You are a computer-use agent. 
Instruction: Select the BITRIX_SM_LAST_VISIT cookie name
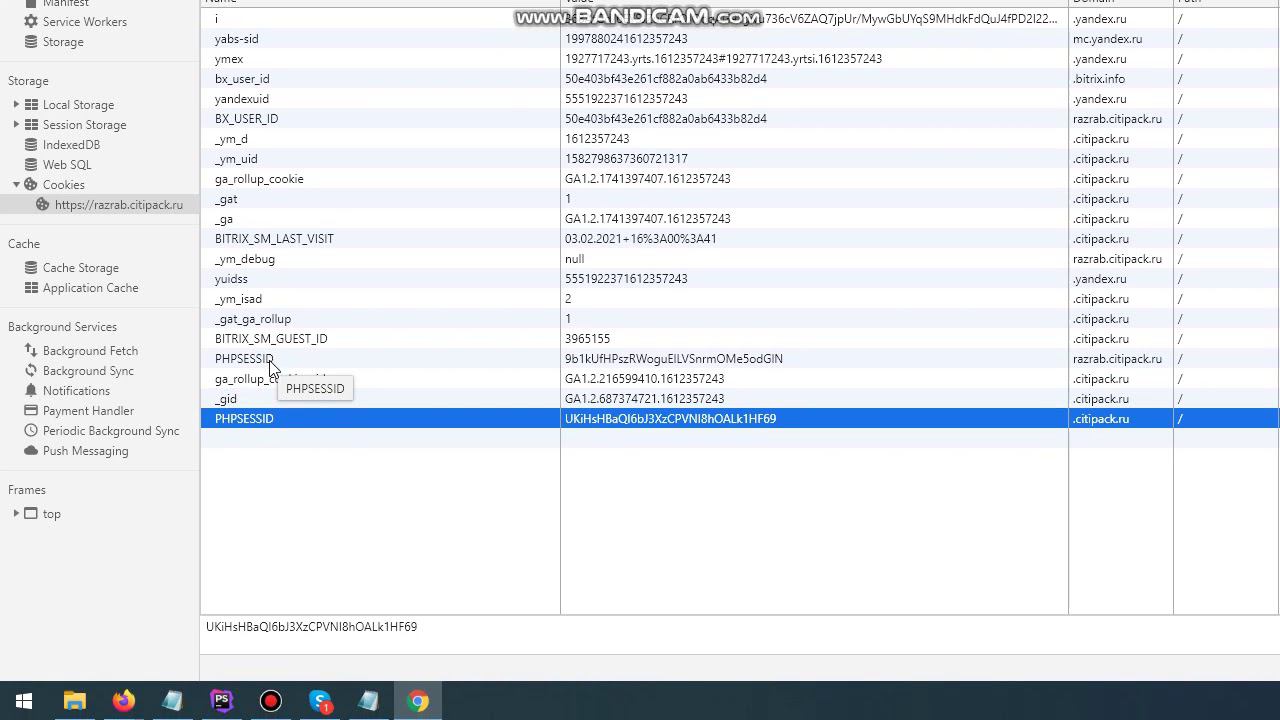[274, 238]
